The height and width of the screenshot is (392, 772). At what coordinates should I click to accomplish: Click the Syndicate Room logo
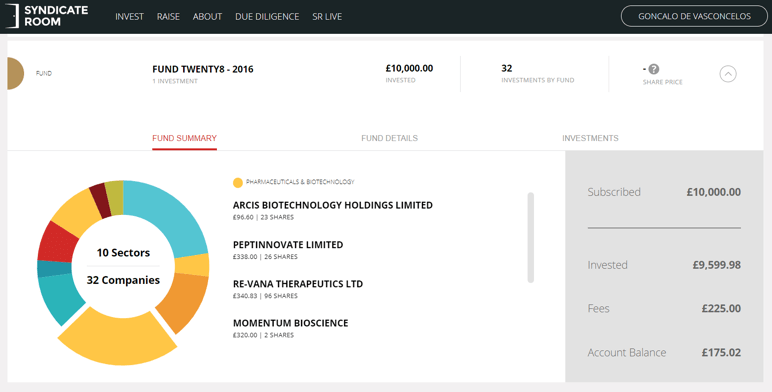(47, 16)
